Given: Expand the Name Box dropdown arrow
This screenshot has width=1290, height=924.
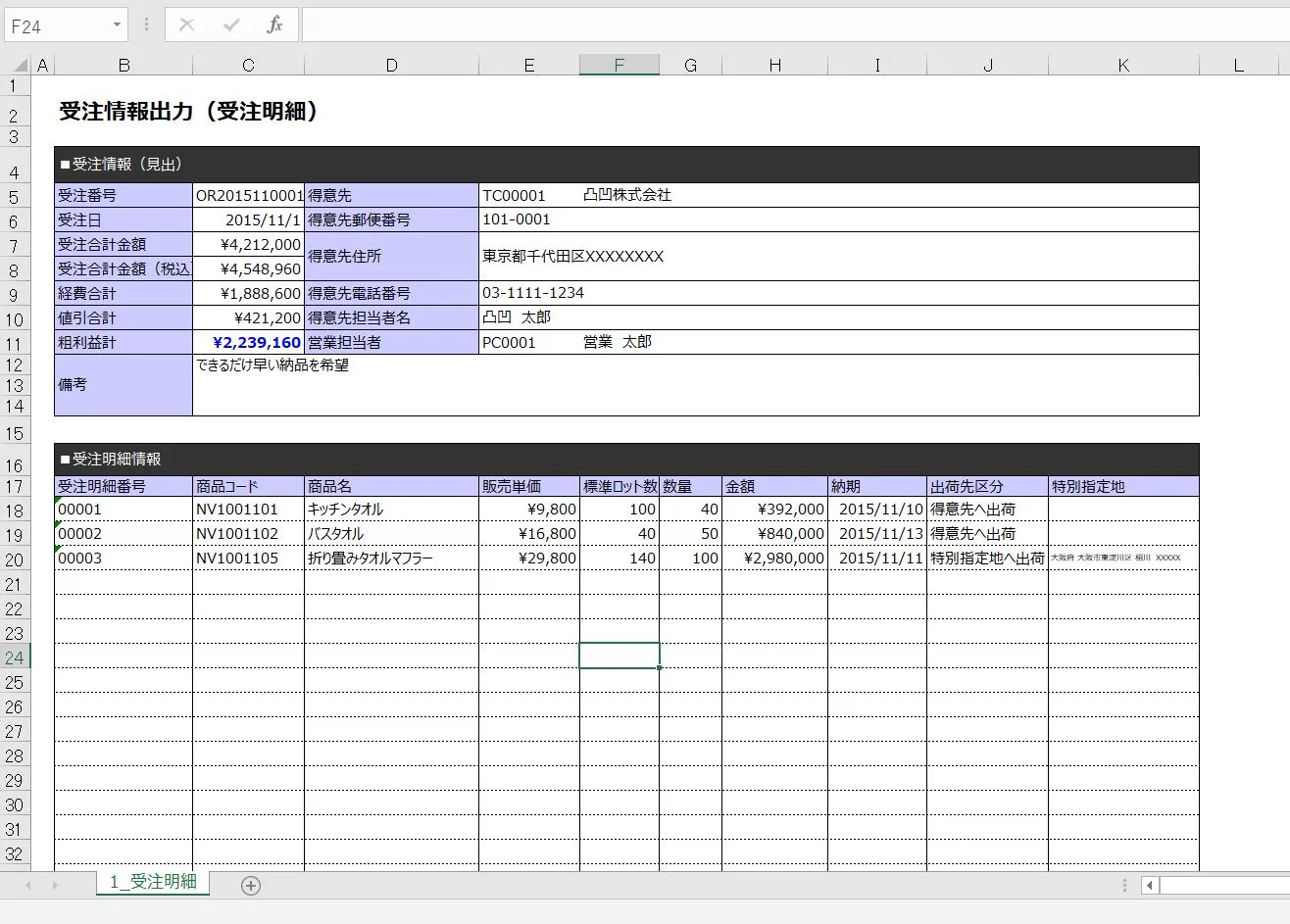Looking at the screenshot, I should pos(117,25).
